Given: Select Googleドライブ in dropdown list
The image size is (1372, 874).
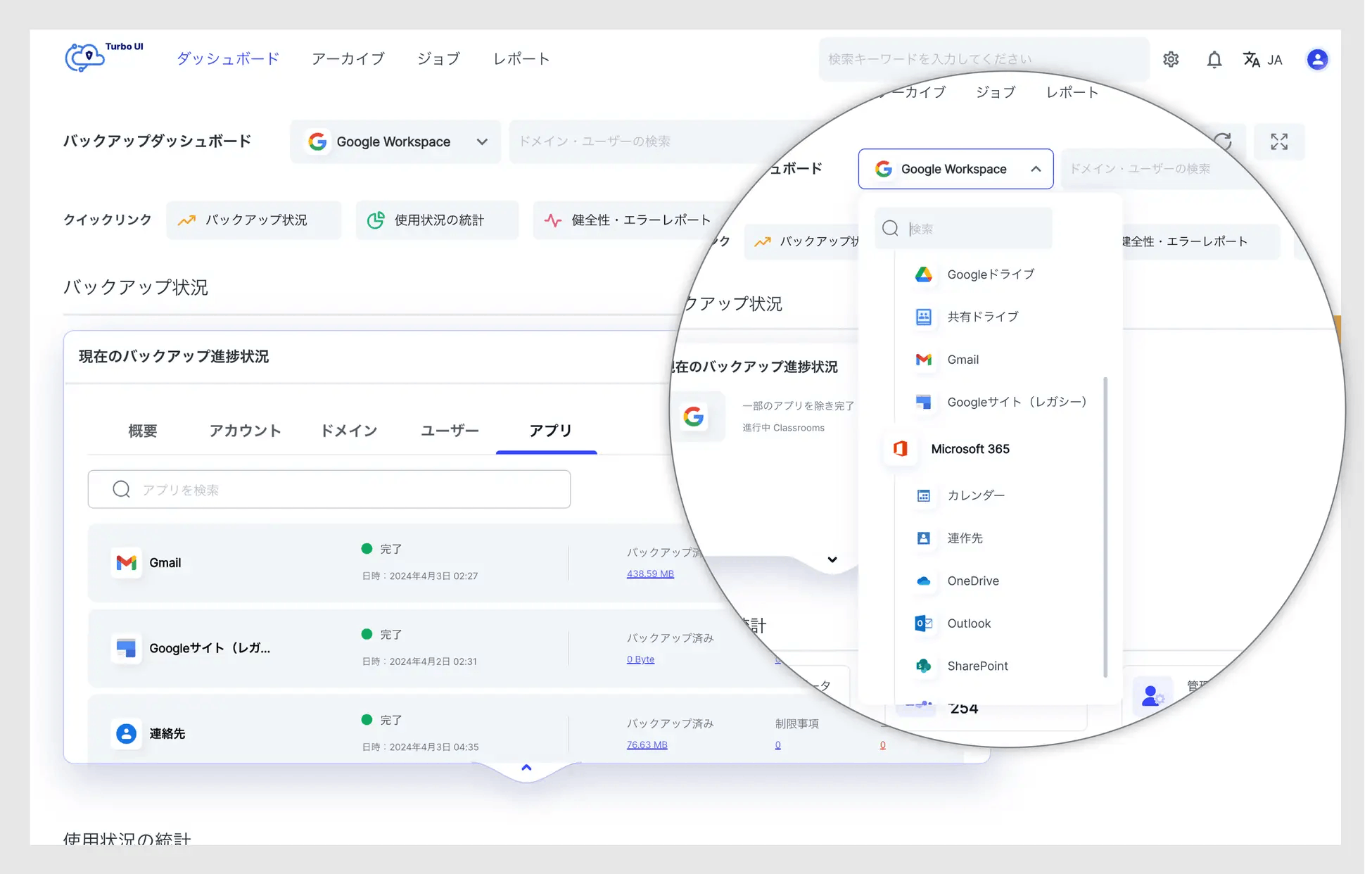Looking at the screenshot, I should point(990,274).
